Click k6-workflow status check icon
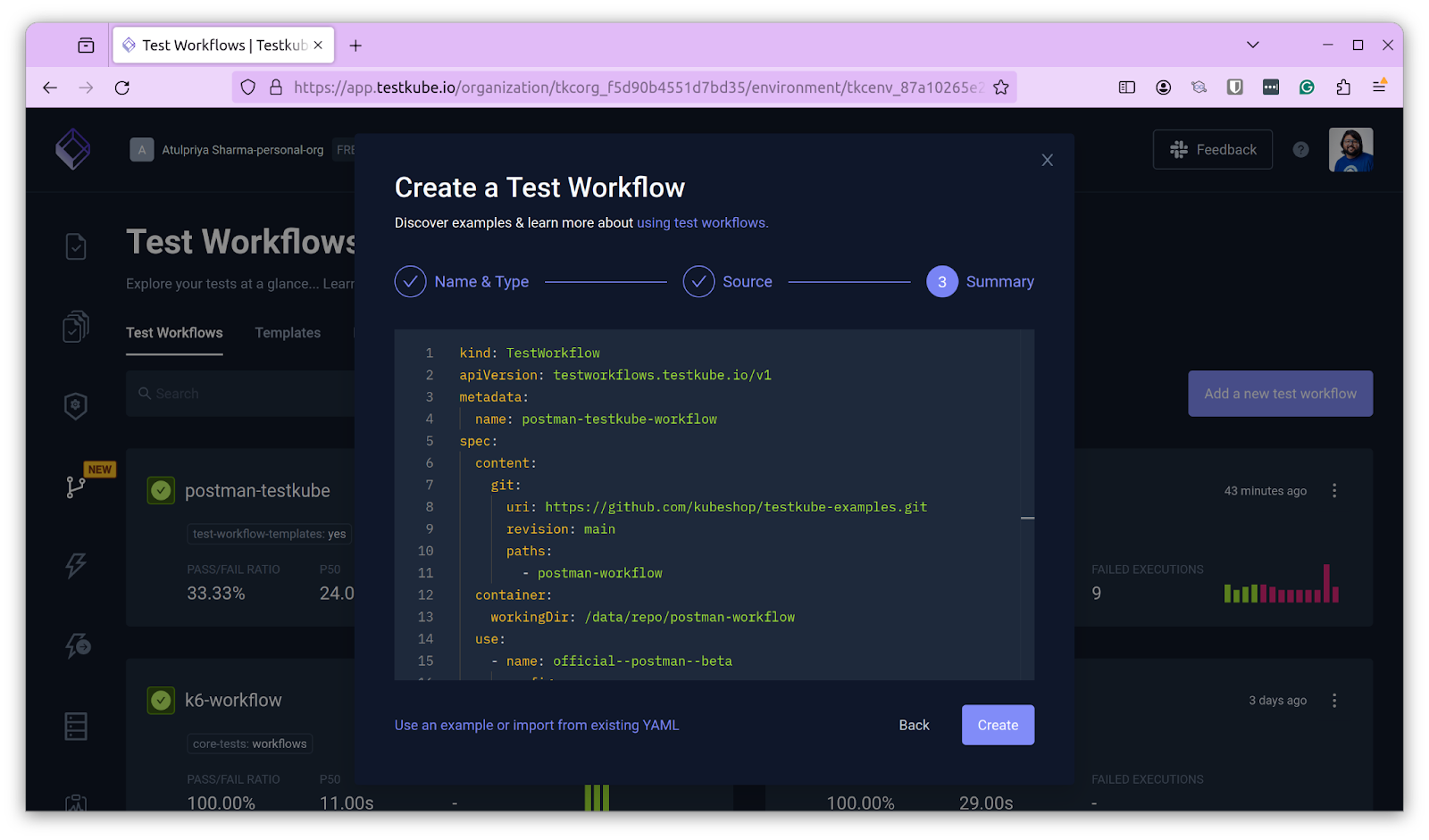1429x840 pixels. click(x=161, y=701)
